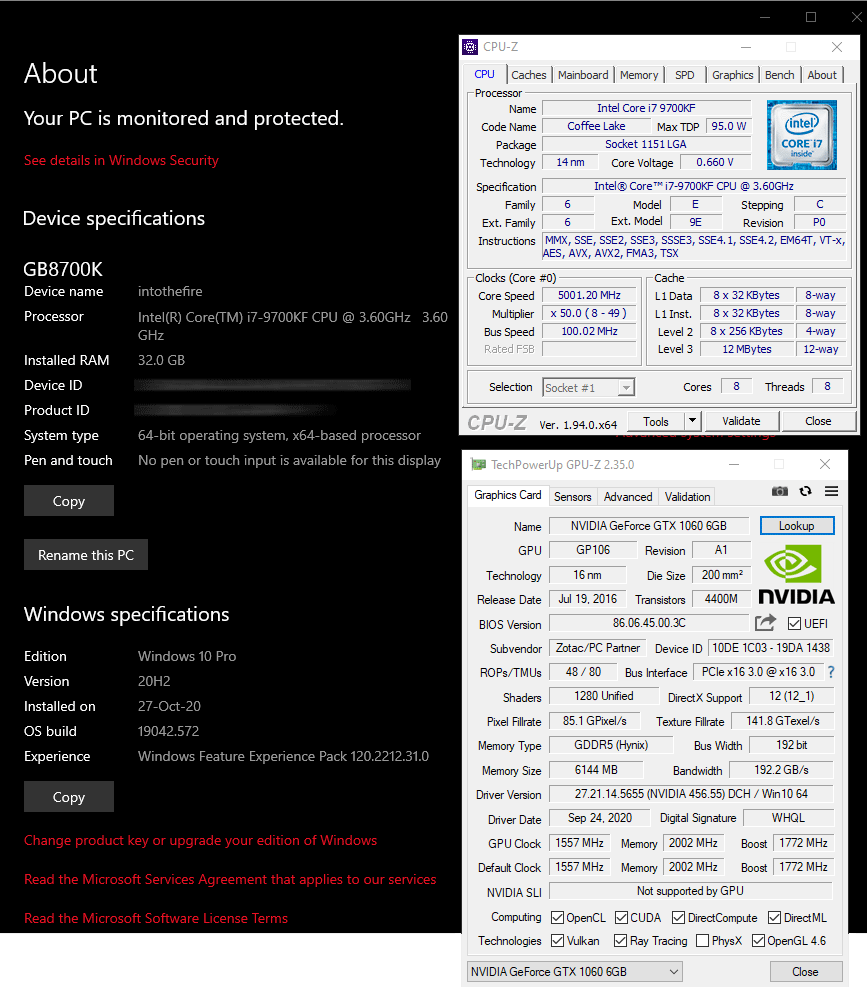Click the Driver Version field in GPU-Z
The height and width of the screenshot is (987, 867).
(x=691, y=794)
